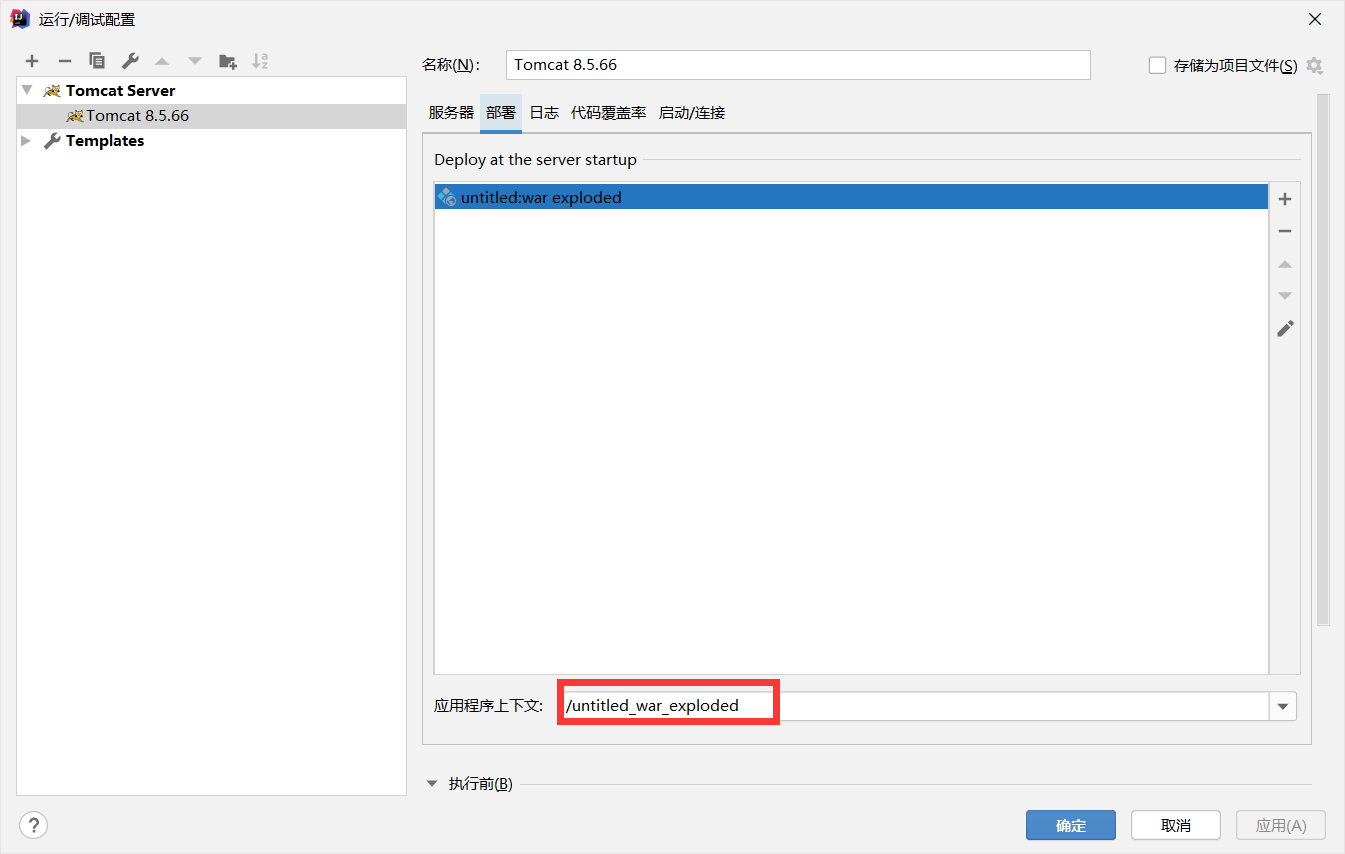The width and height of the screenshot is (1345, 854).
Task: Select the 部署 tab
Action: (x=501, y=113)
